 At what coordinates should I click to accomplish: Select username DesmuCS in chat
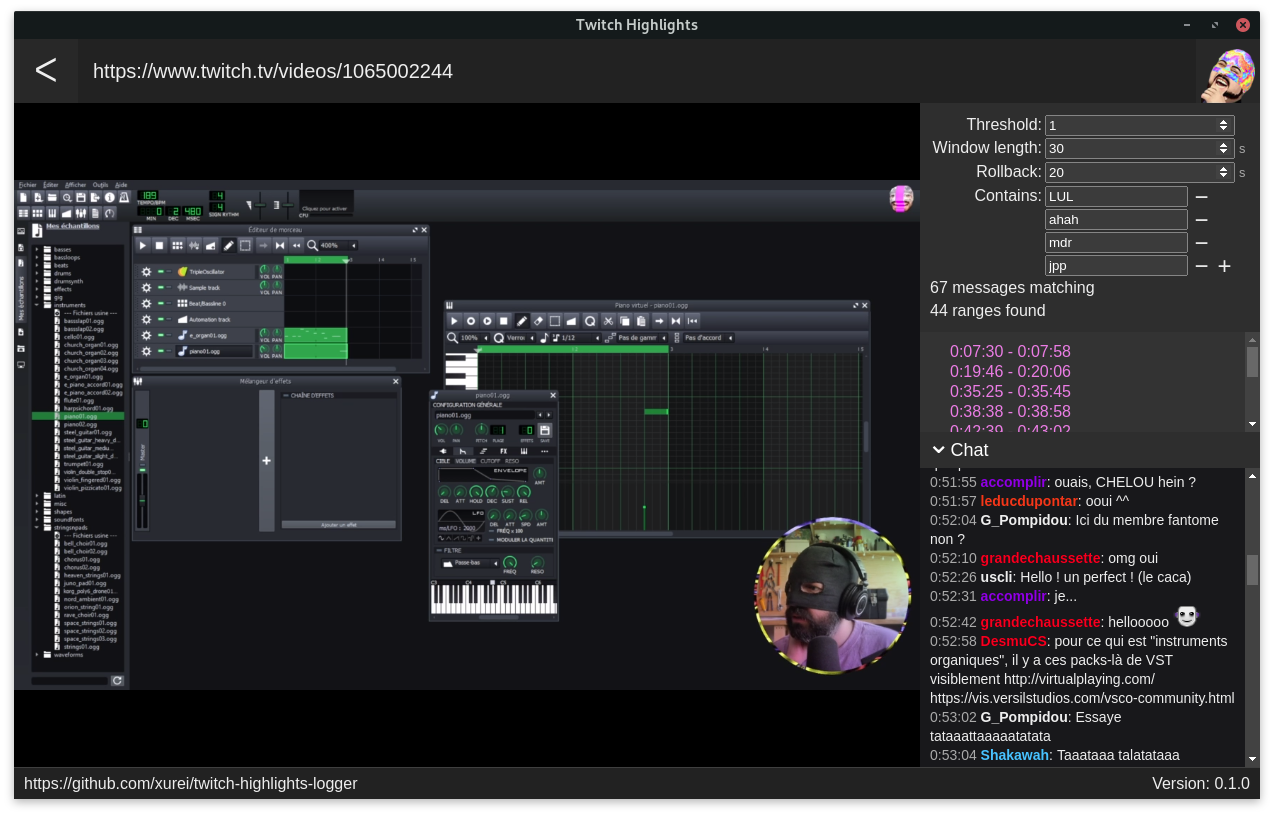[x=1013, y=641]
